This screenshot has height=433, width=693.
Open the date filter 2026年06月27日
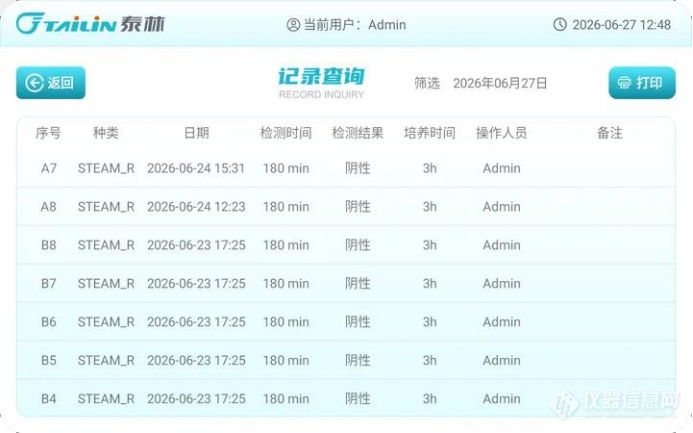click(x=500, y=83)
